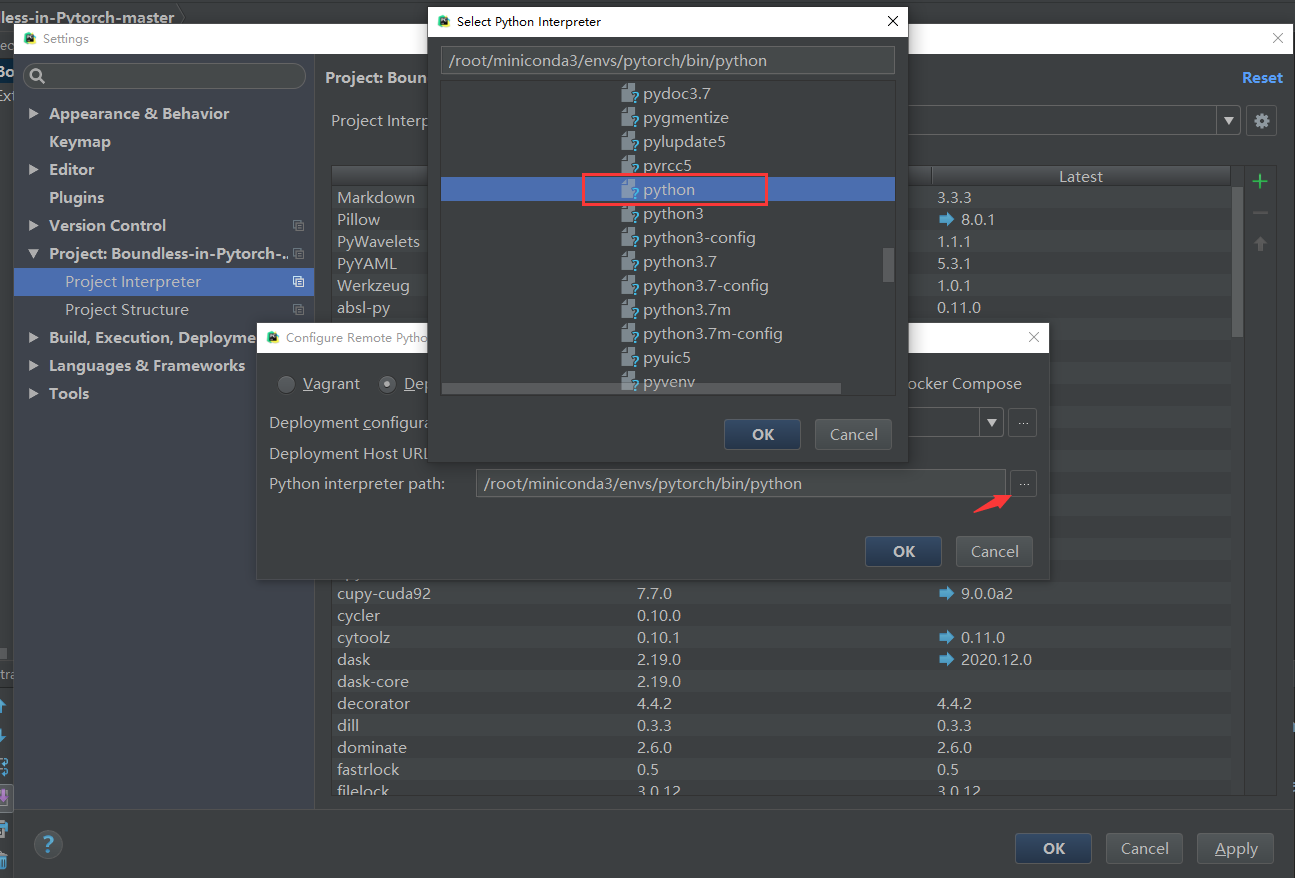Select the Deployment radio button
The width and height of the screenshot is (1295, 878).
(387, 384)
